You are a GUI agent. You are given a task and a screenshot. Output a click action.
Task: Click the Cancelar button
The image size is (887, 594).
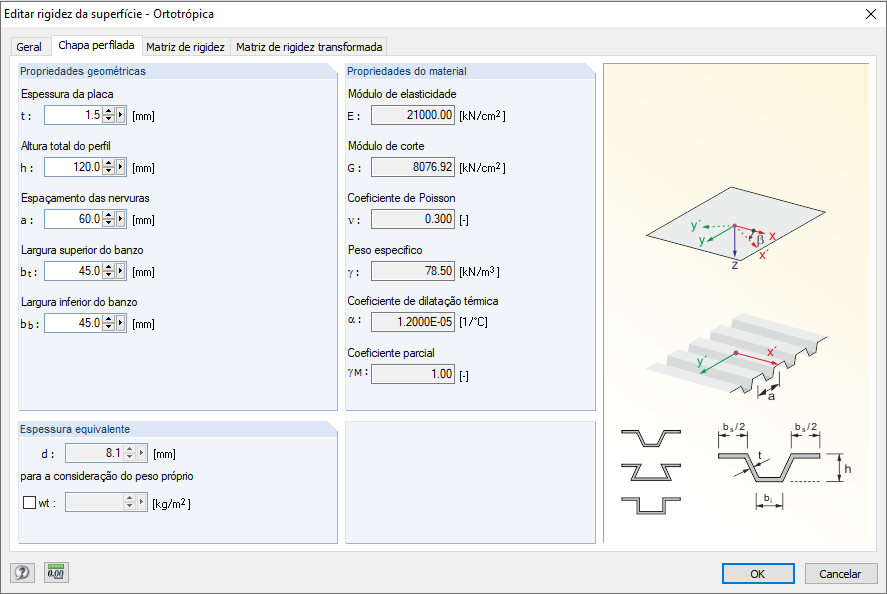[840, 574]
